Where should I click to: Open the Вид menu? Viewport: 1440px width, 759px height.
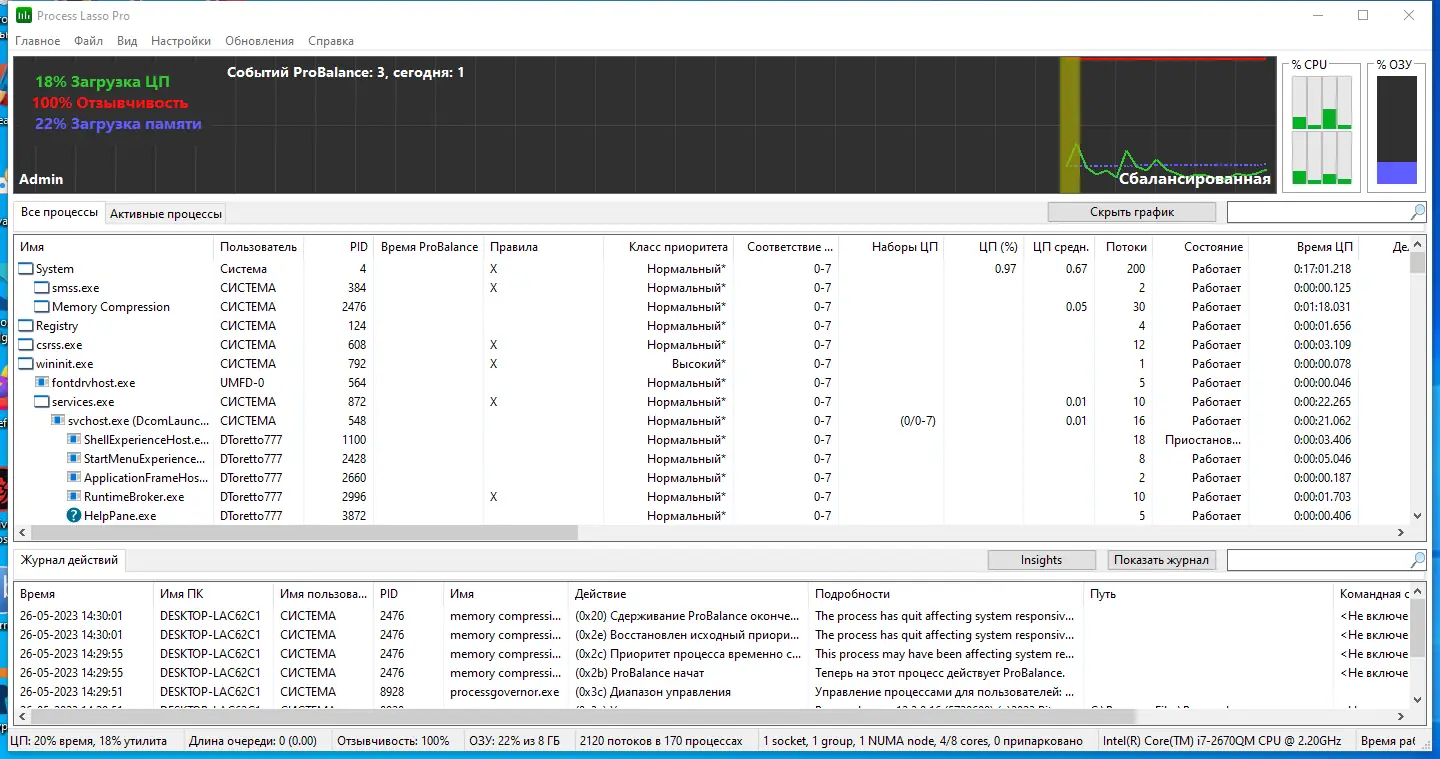click(x=126, y=41)
